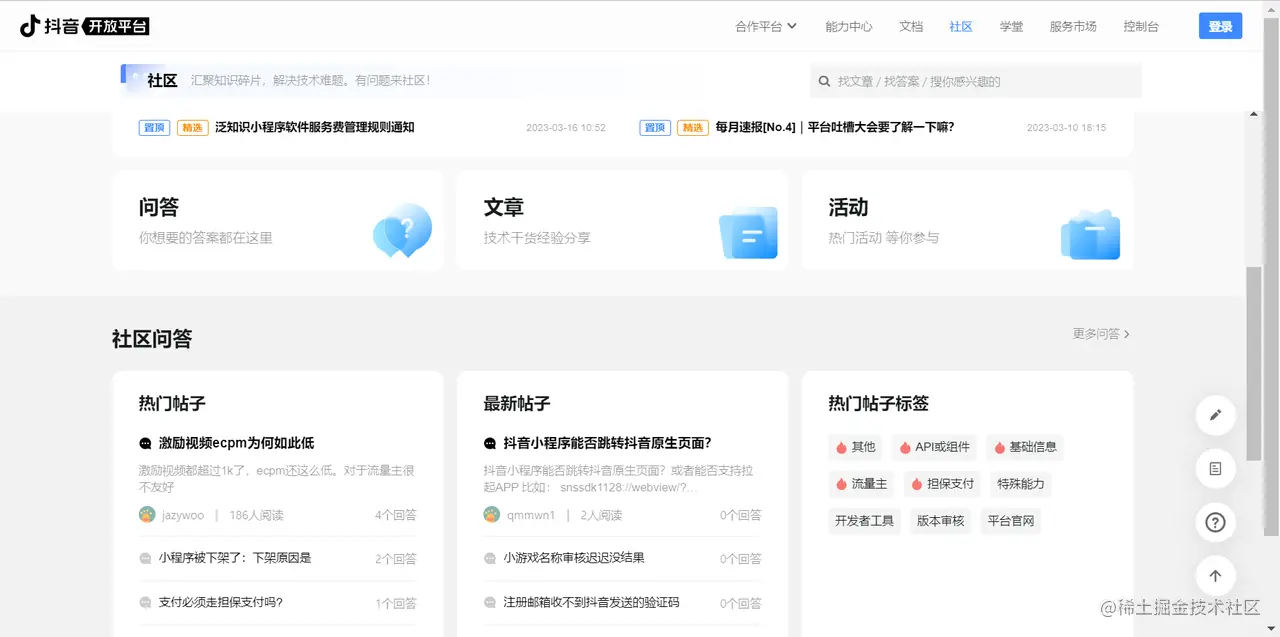Click chat icon beside 激励视频ecpm为何如此低
1280x637 pixels.
[x=146, y=443]
